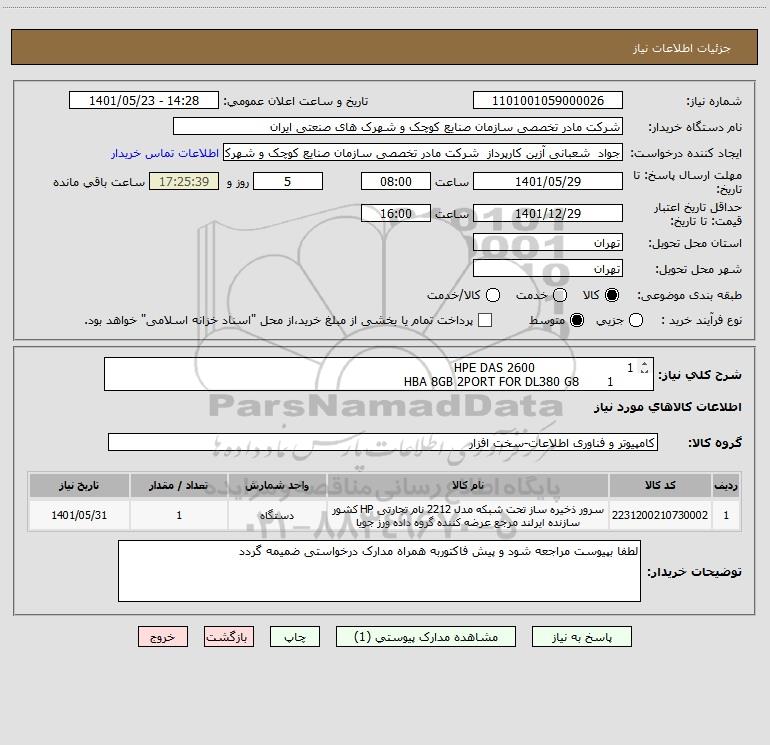The height and width of the screenshot is (745, 770).
Task: Toggle اسناد خزانه اسلامی payment checkbox
Action: pyautogui.click(x=485, y=320)
